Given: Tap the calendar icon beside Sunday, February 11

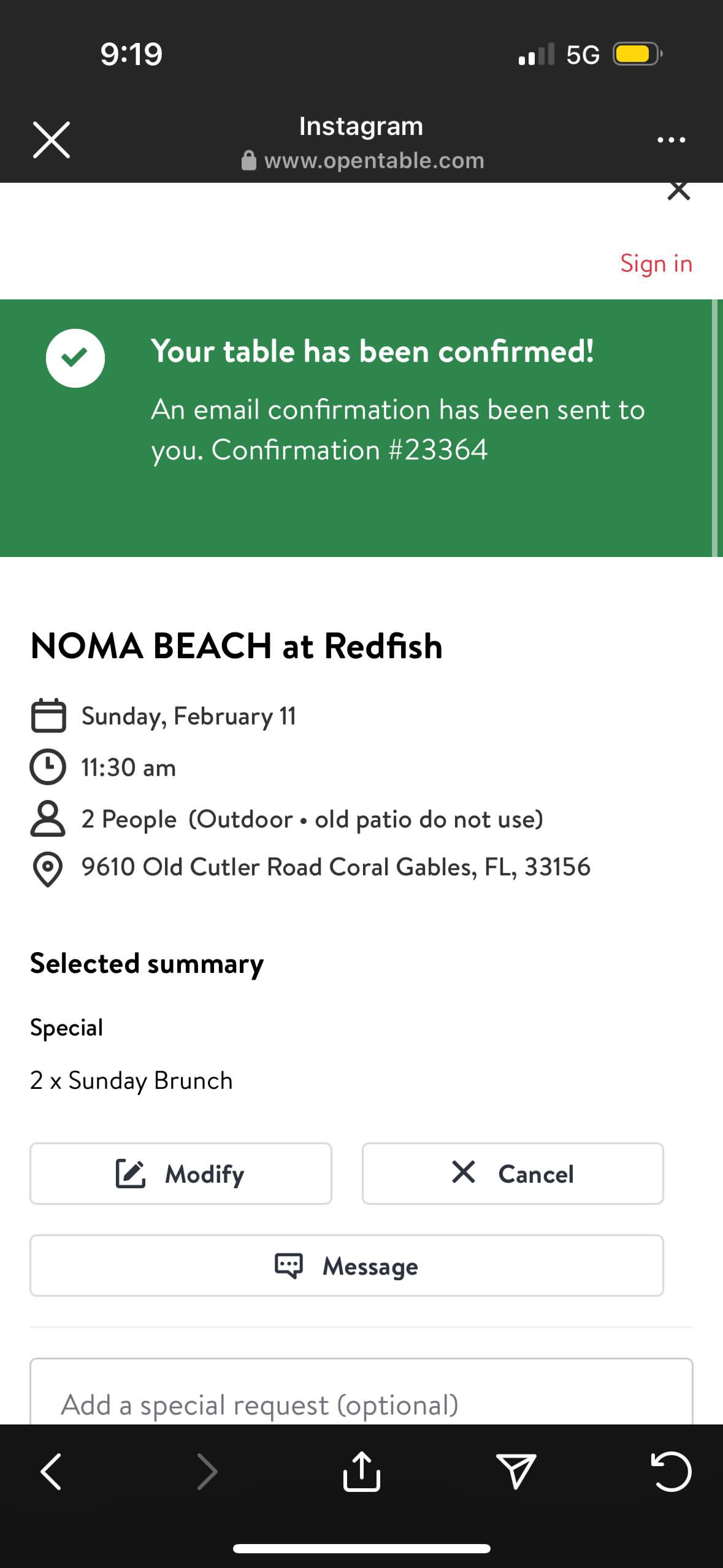Looking at the screenshot, I should (48, 715).
